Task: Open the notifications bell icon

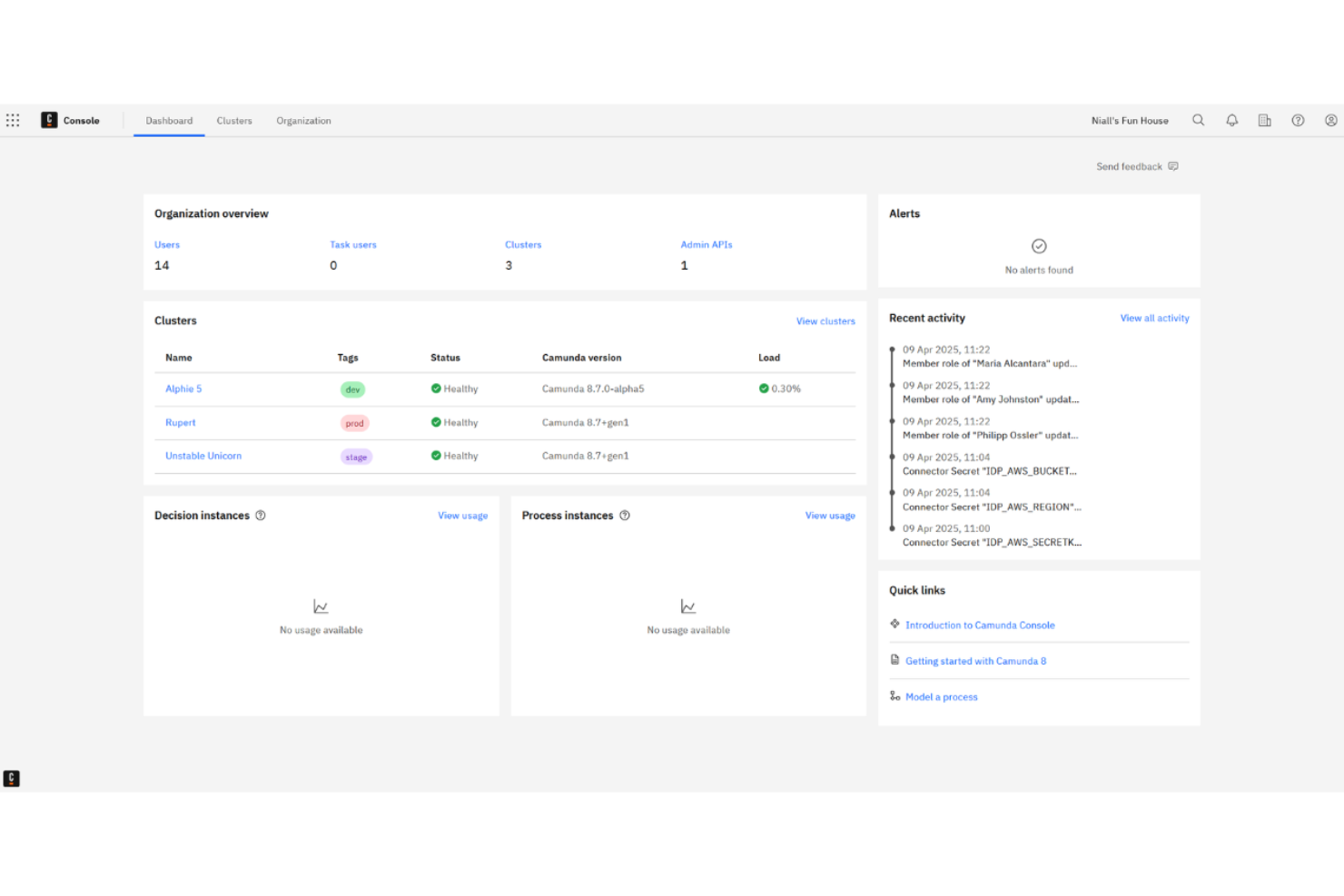Action: [x=1231, y=120]
